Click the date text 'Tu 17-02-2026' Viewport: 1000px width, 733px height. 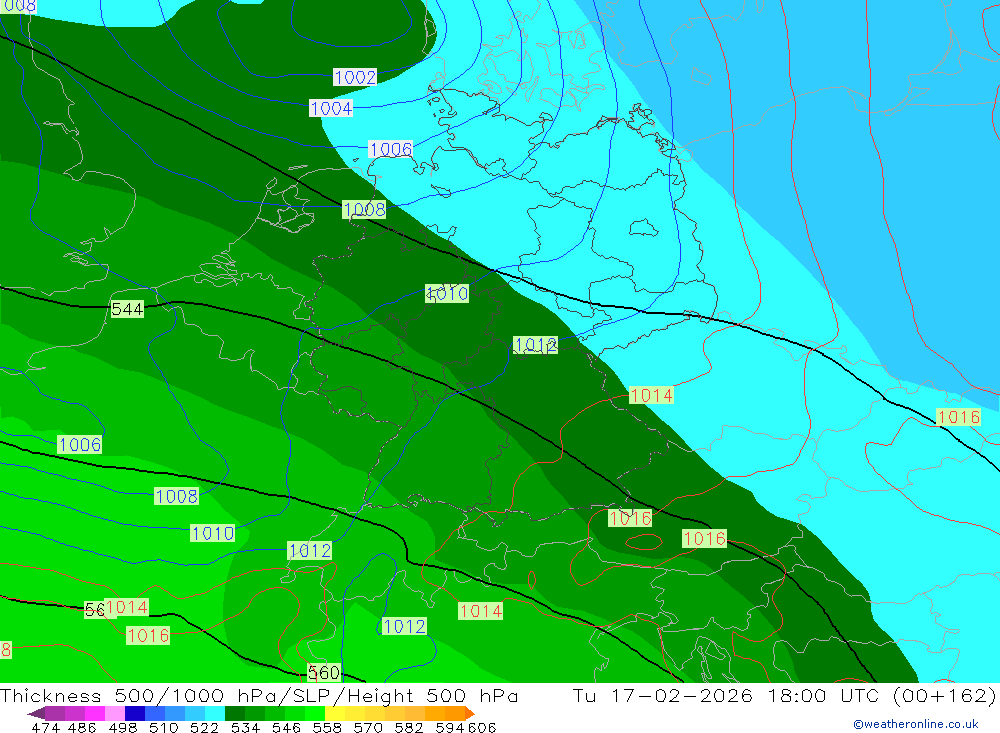(663, 695)
